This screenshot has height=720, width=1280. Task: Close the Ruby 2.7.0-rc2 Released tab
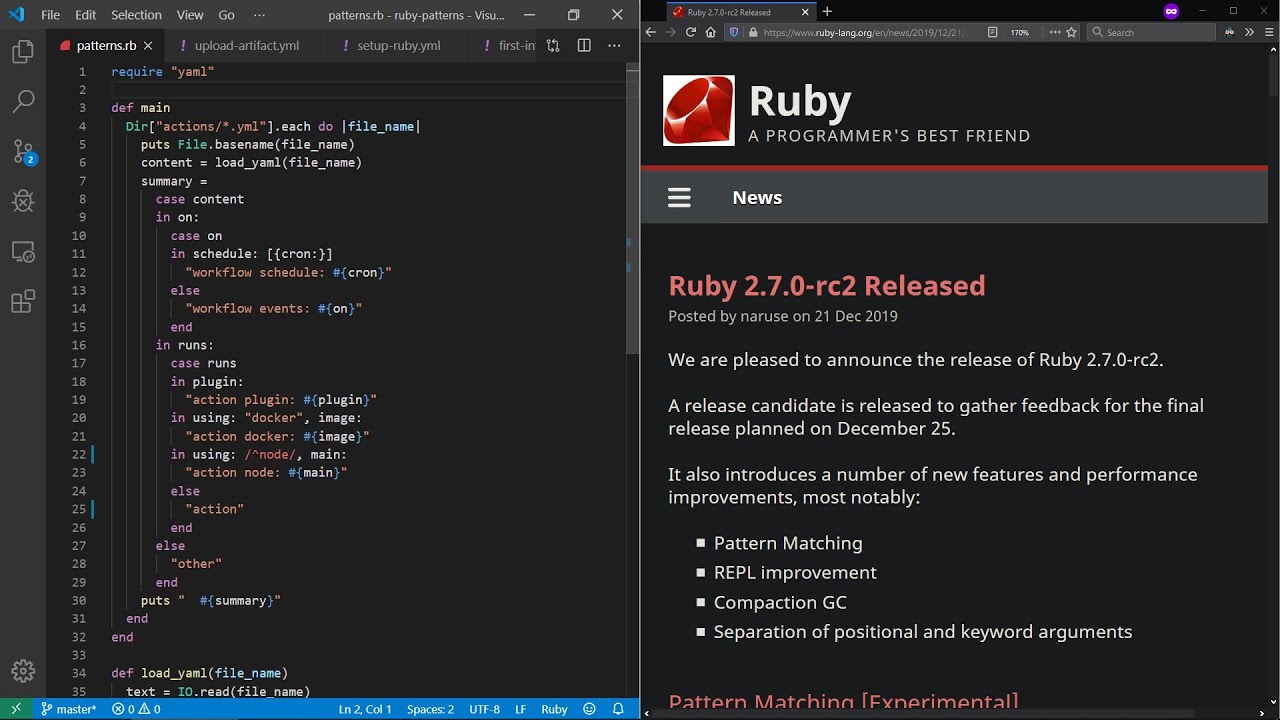805,12
